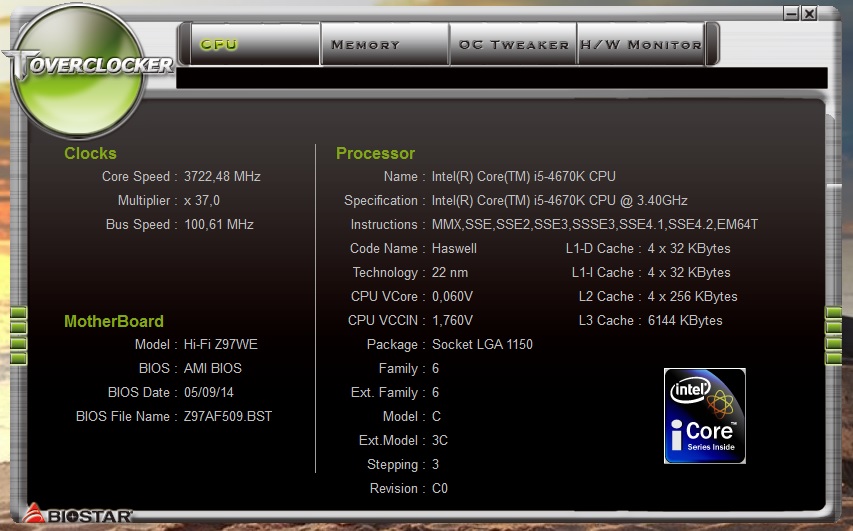853x531 pixels.
Task: Click the green indicator bars on right edge
Action: (x=834, y=335)
